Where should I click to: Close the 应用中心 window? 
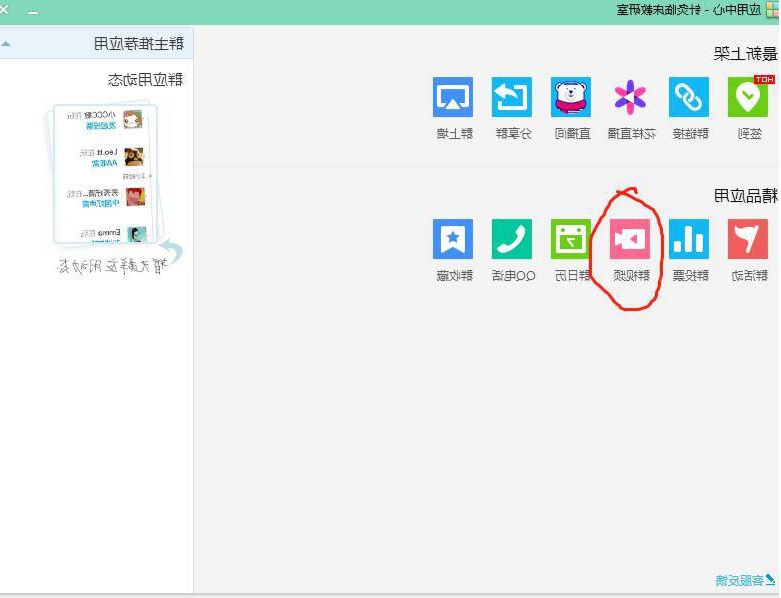(x=6, y=10)
